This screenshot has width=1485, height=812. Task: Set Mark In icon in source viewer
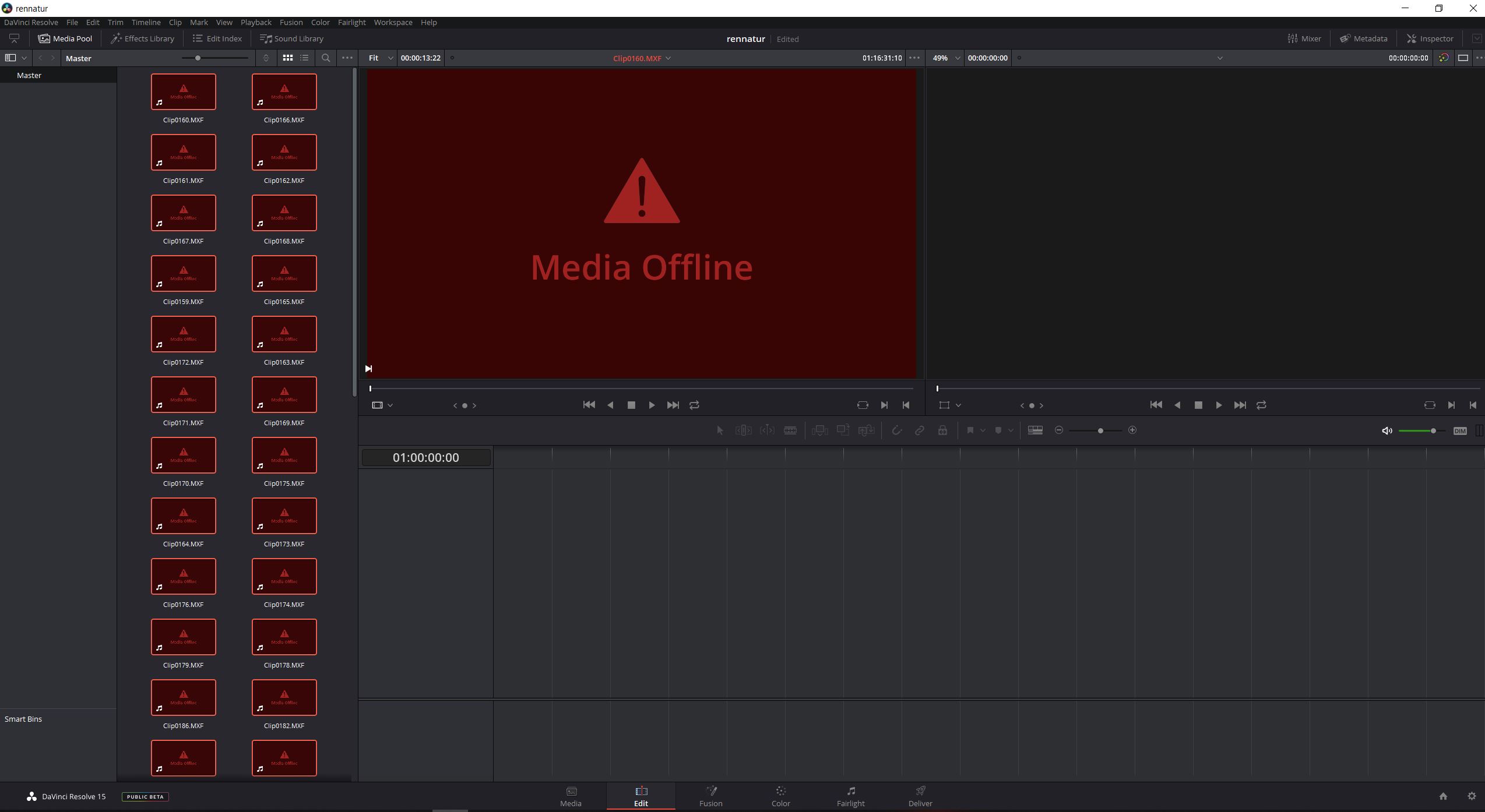coord(884,405)
